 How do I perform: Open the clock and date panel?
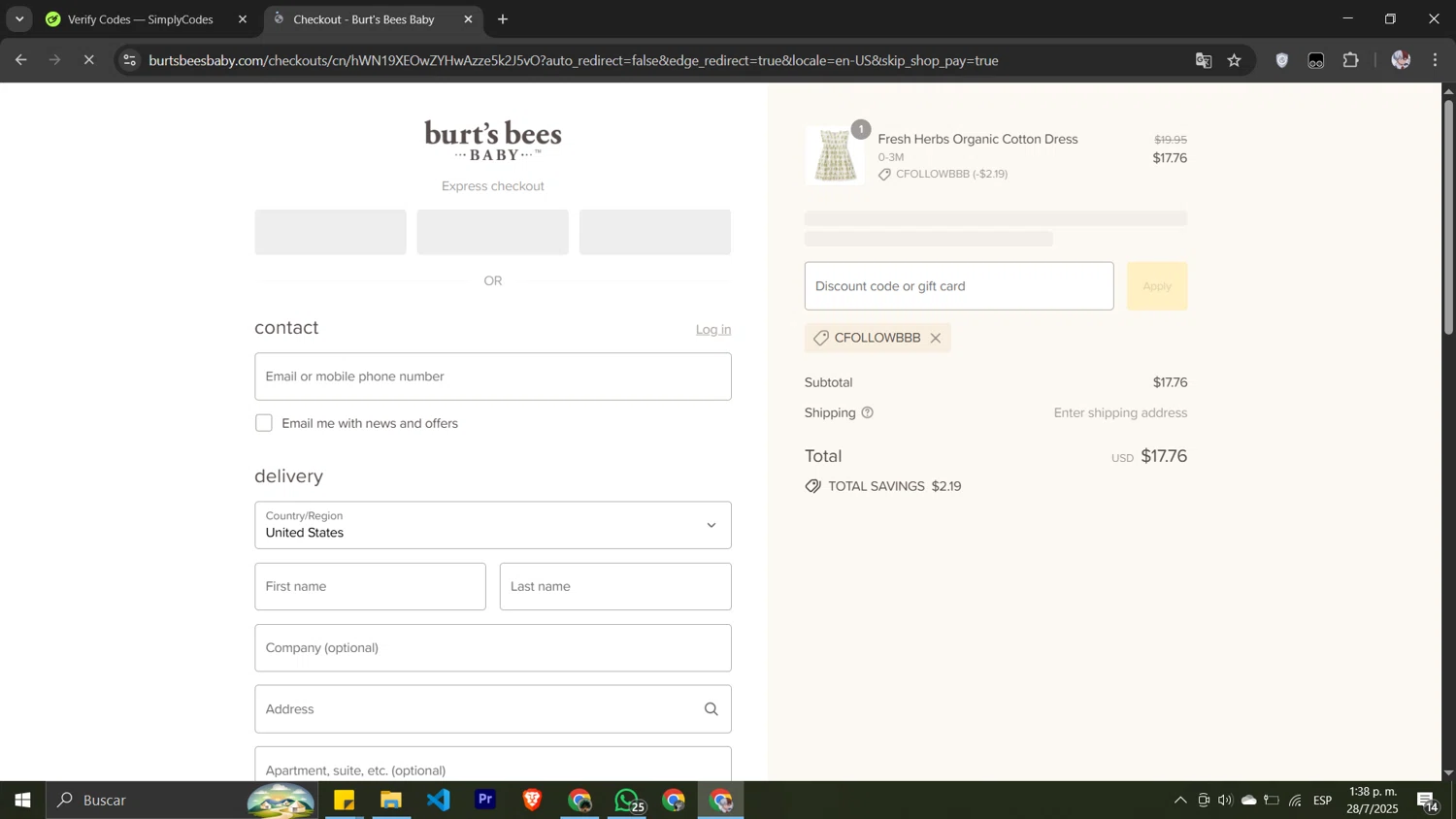[x=1373, y=801]
